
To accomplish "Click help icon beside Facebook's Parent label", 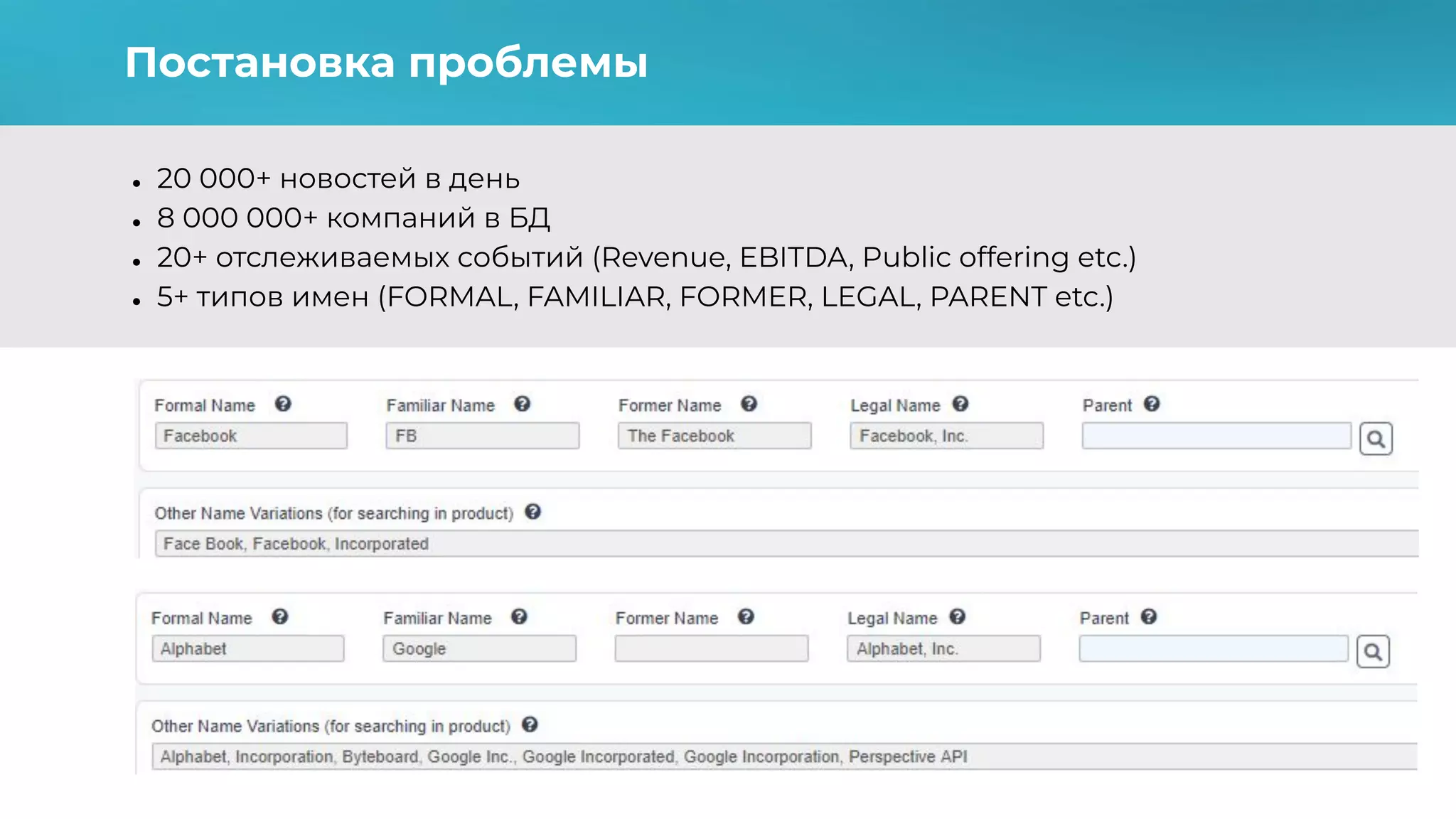I will pyautogui.click(x=1152, y=404).
